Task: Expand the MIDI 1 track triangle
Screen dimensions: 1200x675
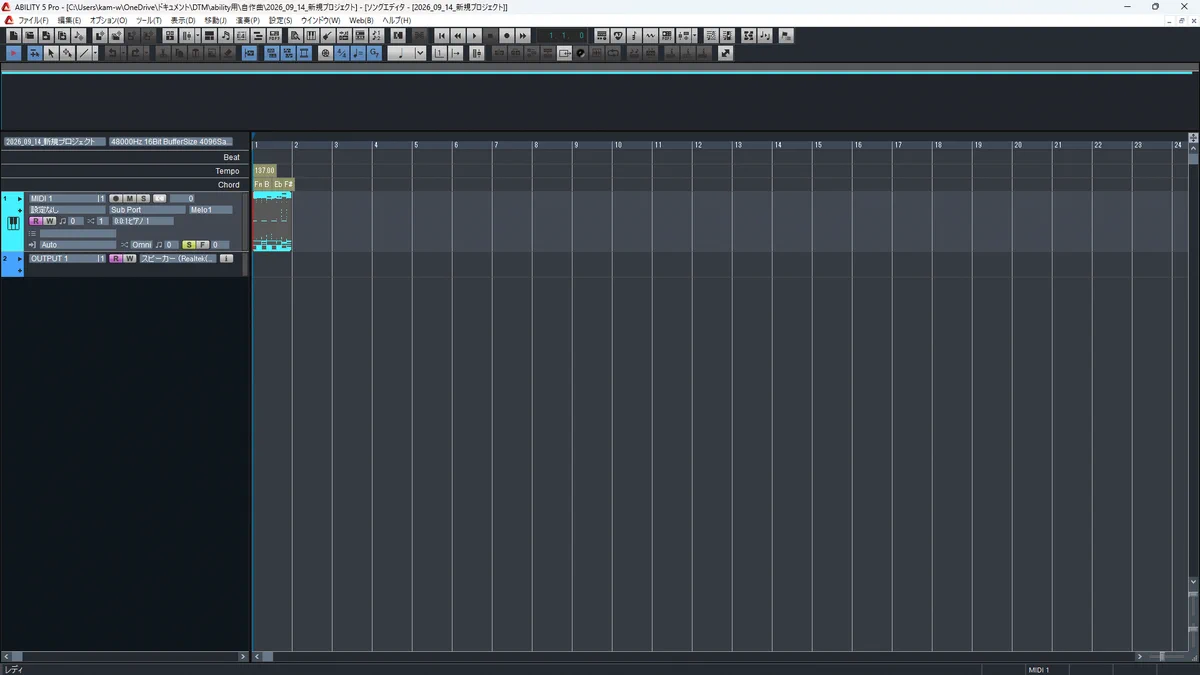Action: click(19, 198)
